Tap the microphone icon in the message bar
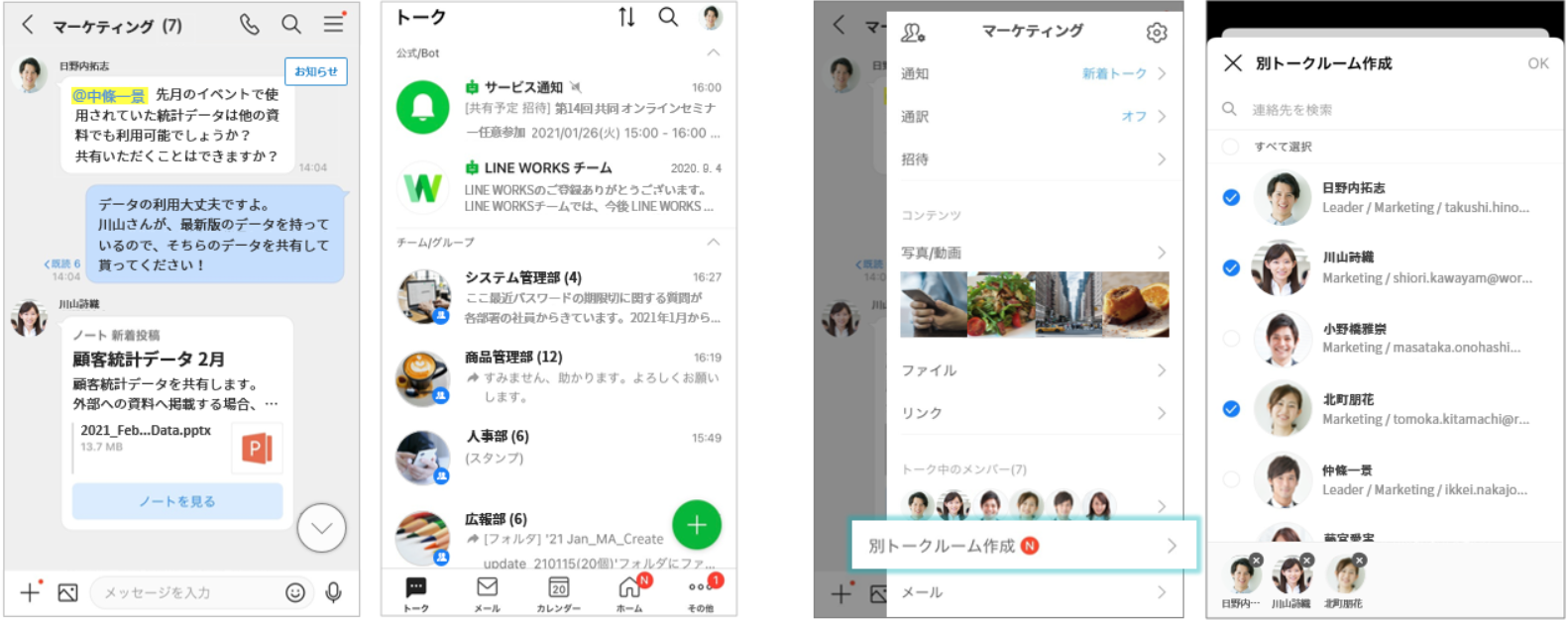 pos(334,592)
